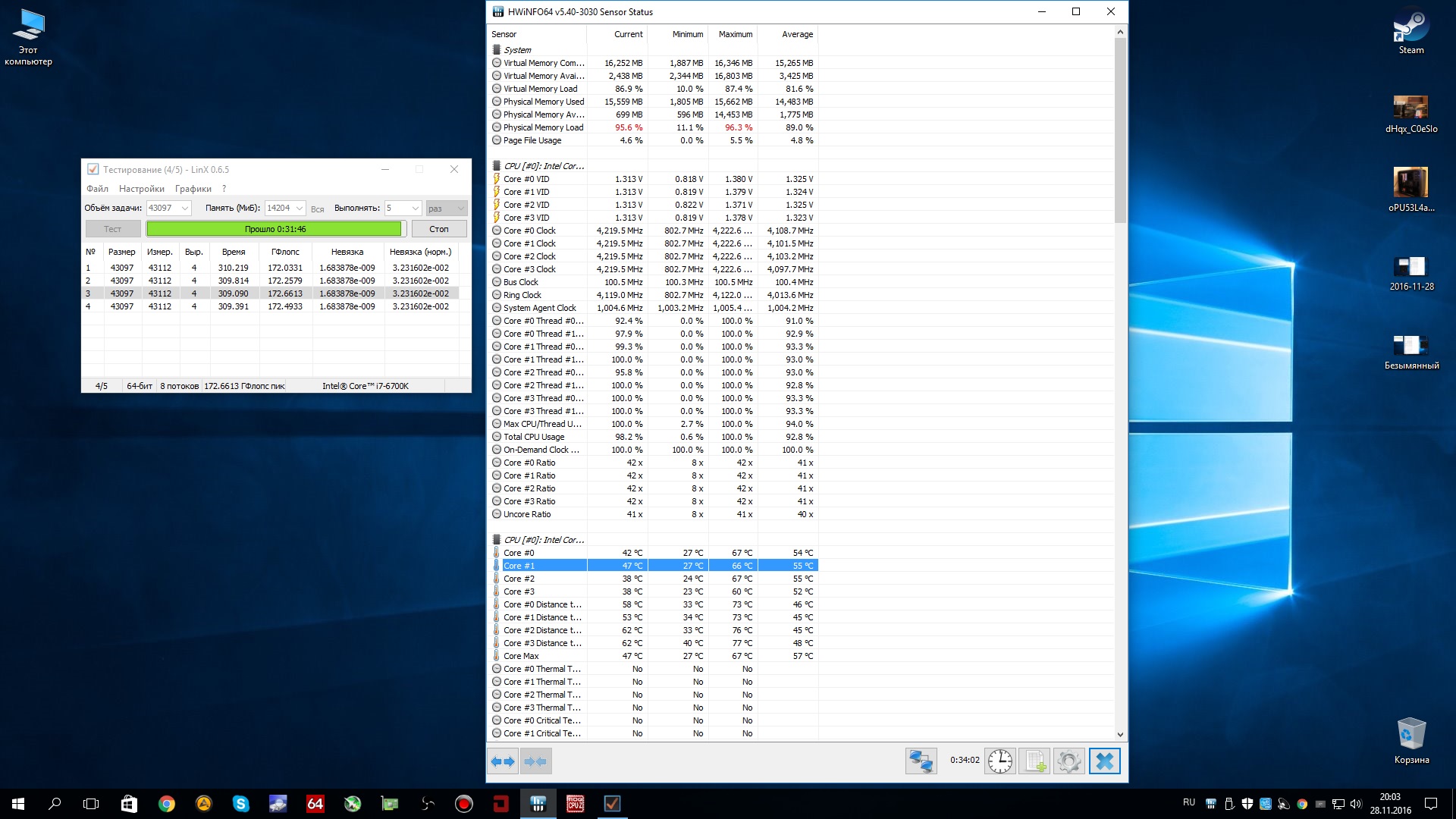The image size is (1456, 819).
Task: Reset the elapsed-time clock icon
Action: pyautogui.click(x=999, y=761)
